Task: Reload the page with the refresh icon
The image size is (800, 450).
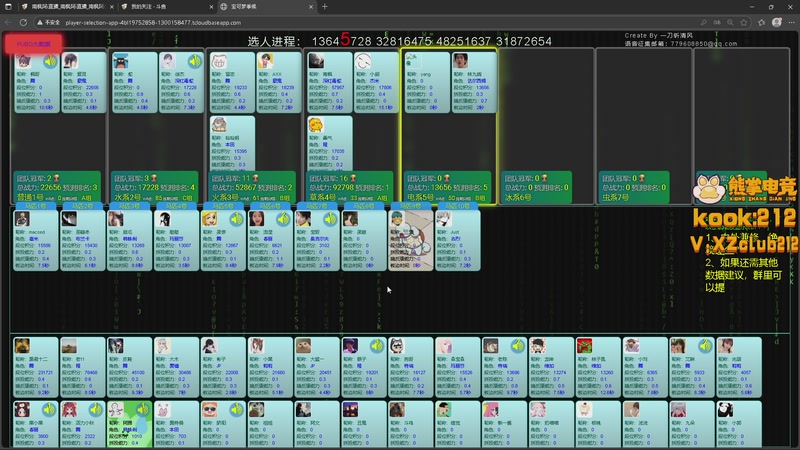Action: 23,22
